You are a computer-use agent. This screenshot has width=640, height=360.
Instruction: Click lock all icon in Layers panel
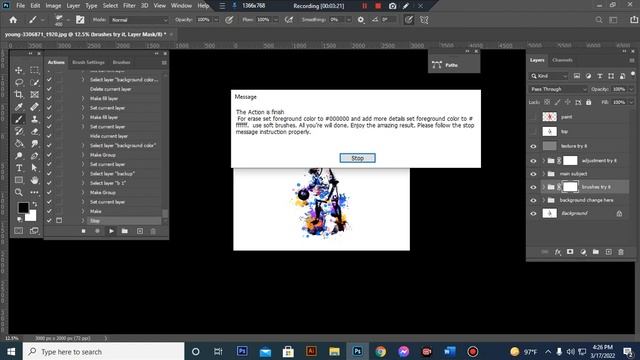click(x=589, y=102)
